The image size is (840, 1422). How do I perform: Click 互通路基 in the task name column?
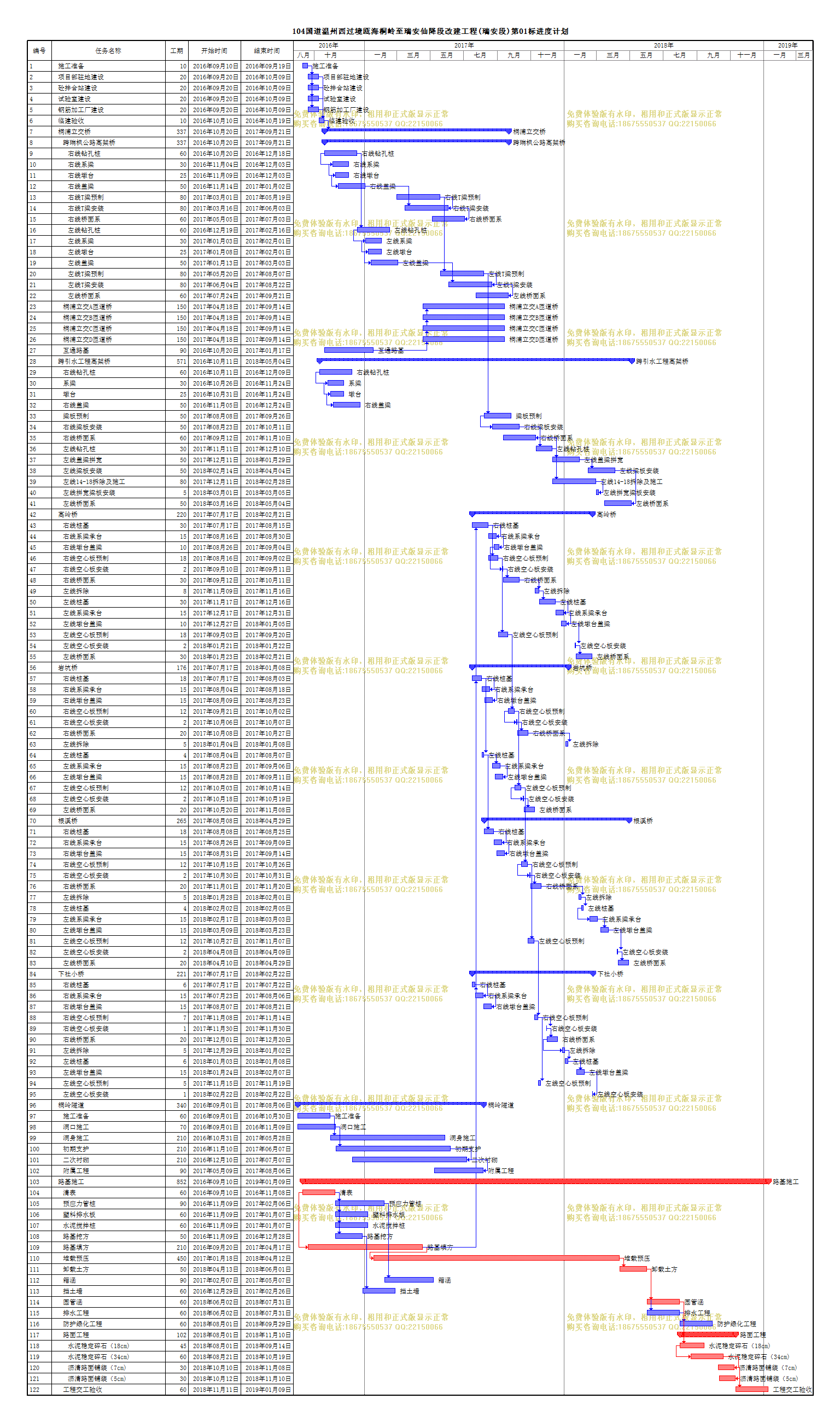pyautogui.click(x=76, y=351)
